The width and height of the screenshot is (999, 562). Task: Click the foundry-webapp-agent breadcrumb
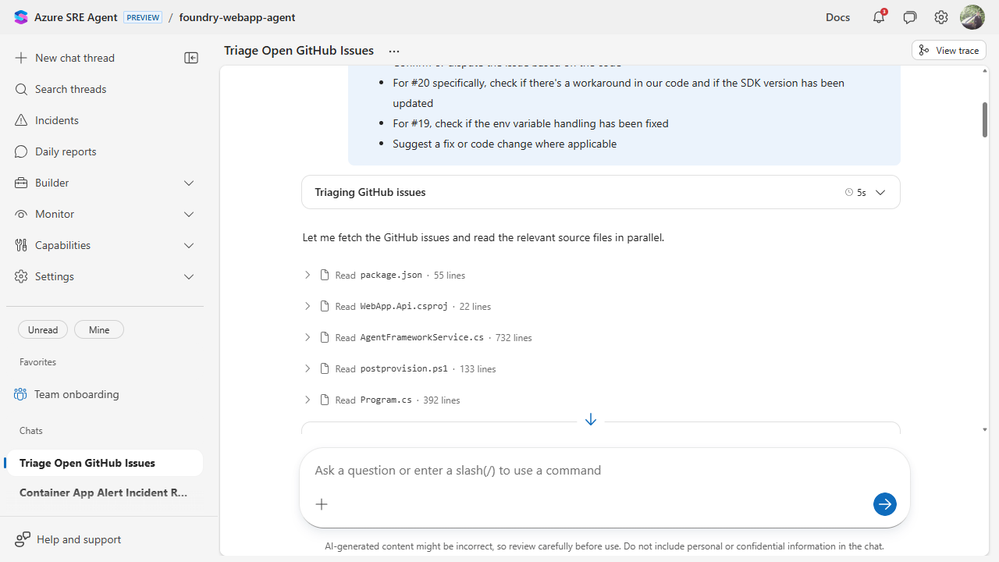point(237,17)
